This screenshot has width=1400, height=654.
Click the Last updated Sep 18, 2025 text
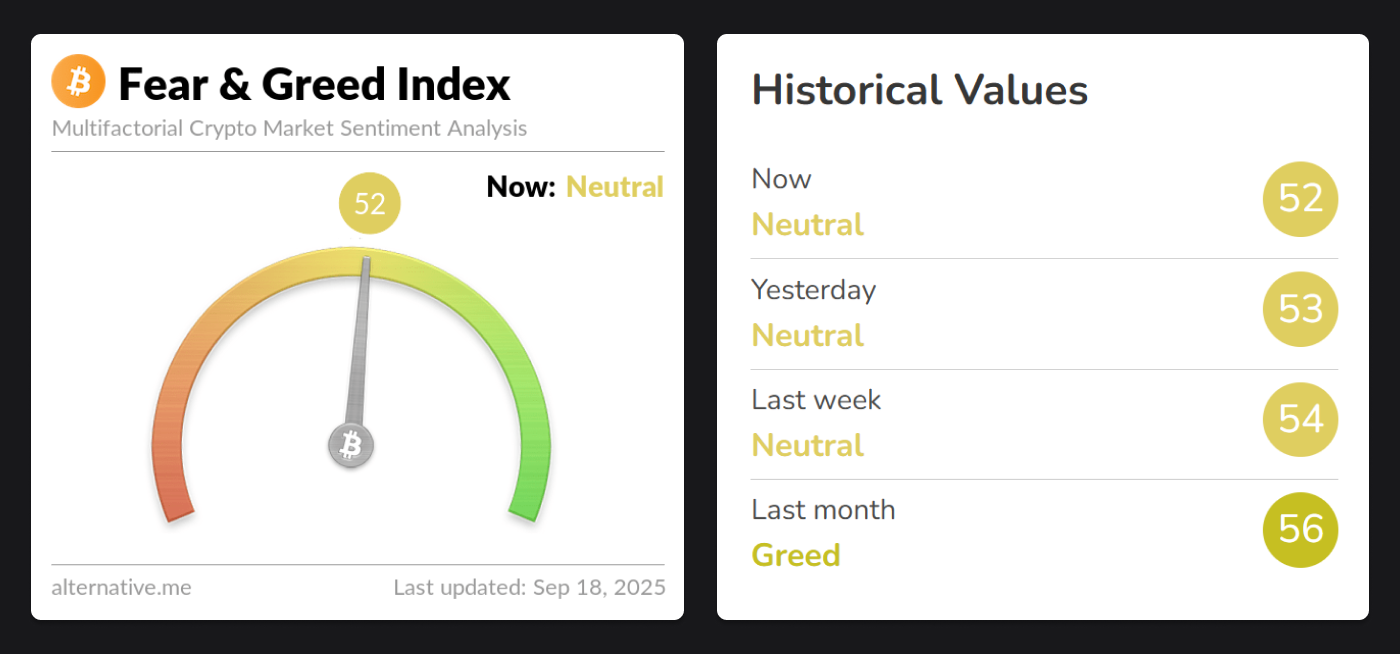529,587
